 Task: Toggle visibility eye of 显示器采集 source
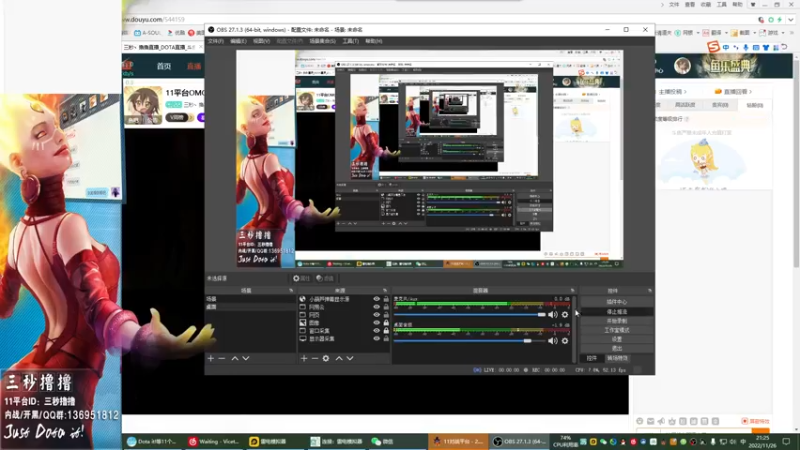377,339
